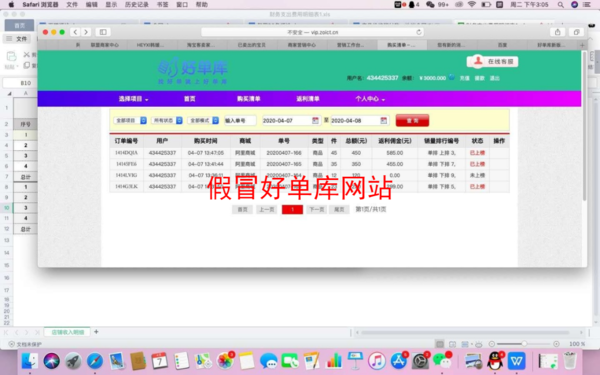Screen dimensions: 600x375
Task: Expand the 全部项目 dropdown filter
Action: tap(130, 121)
